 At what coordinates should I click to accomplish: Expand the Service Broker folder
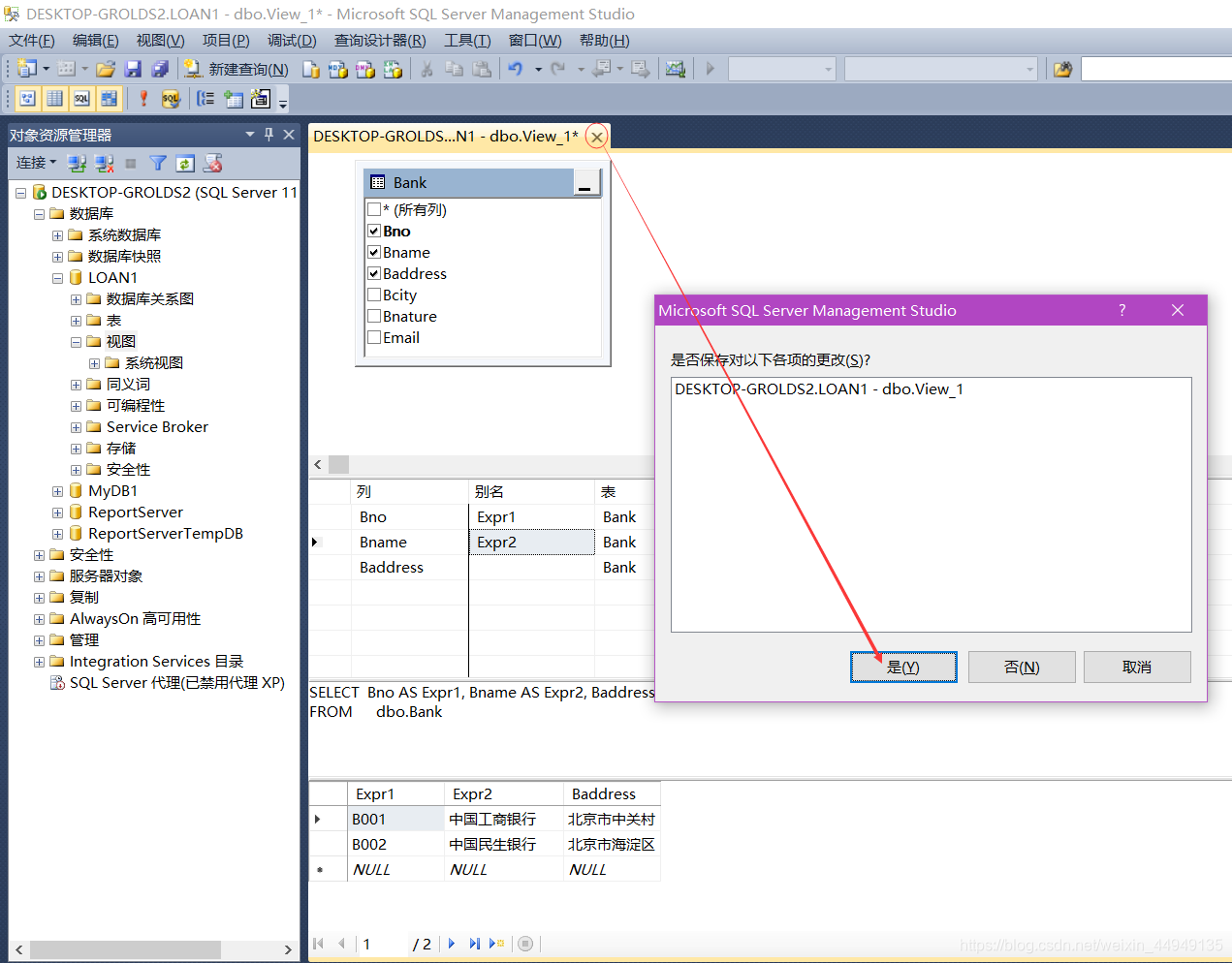pyautogui.click(x=76, y=427)
